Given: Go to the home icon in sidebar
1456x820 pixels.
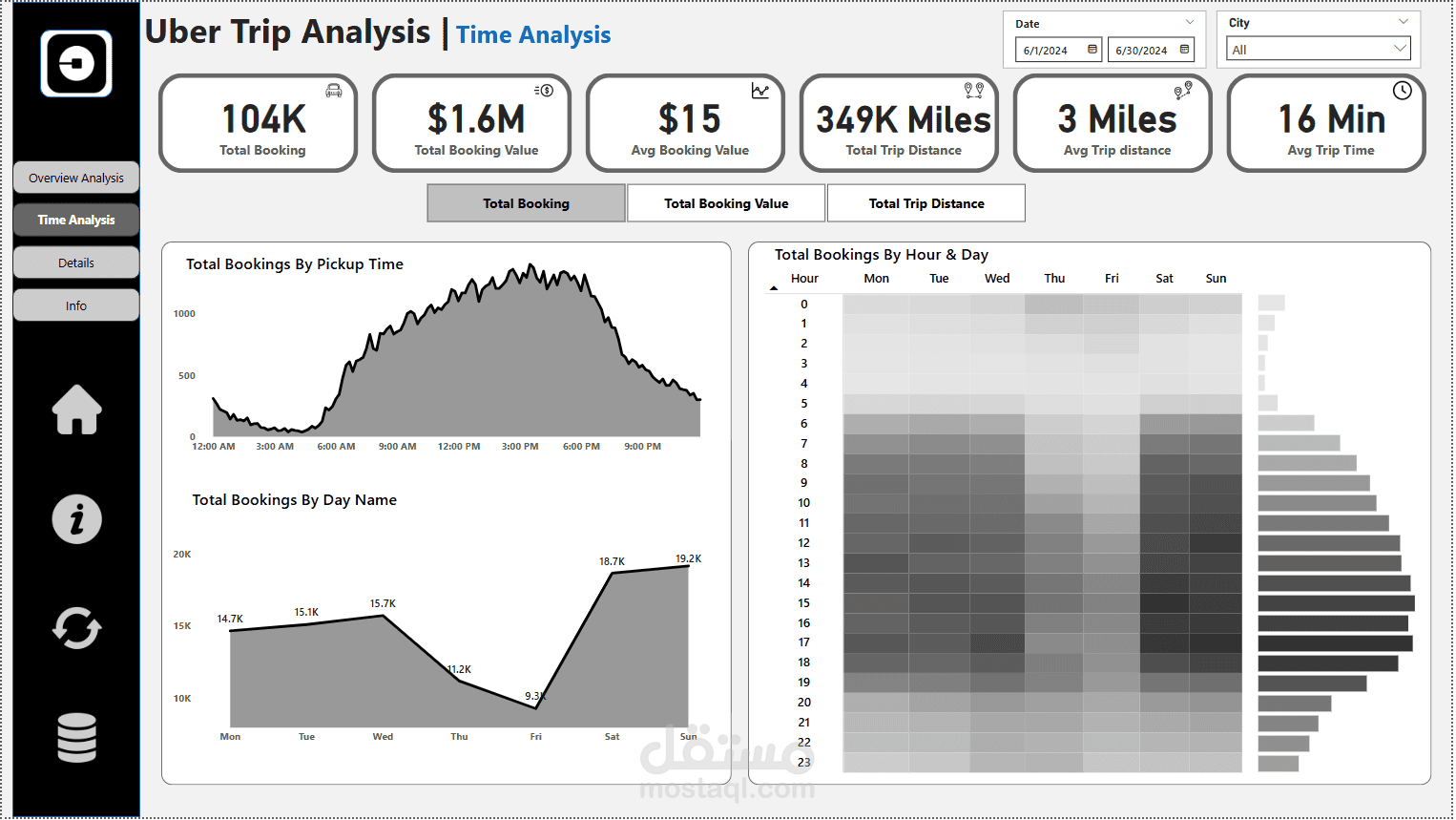Looking at the screenshot, I should pos(76,410).
